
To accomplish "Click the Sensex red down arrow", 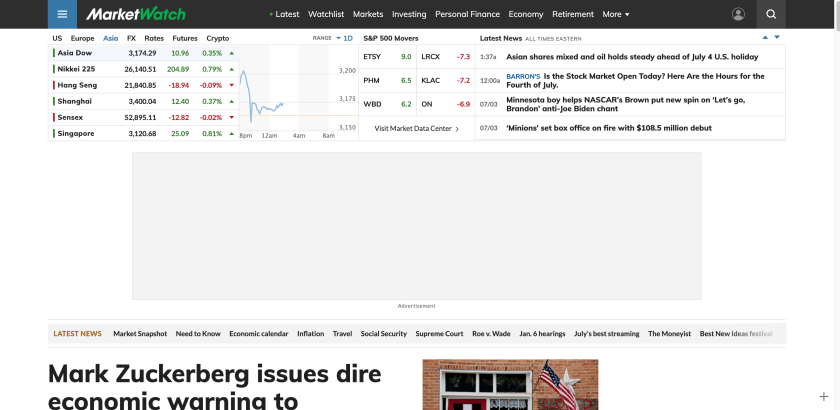I will point(231,117).
